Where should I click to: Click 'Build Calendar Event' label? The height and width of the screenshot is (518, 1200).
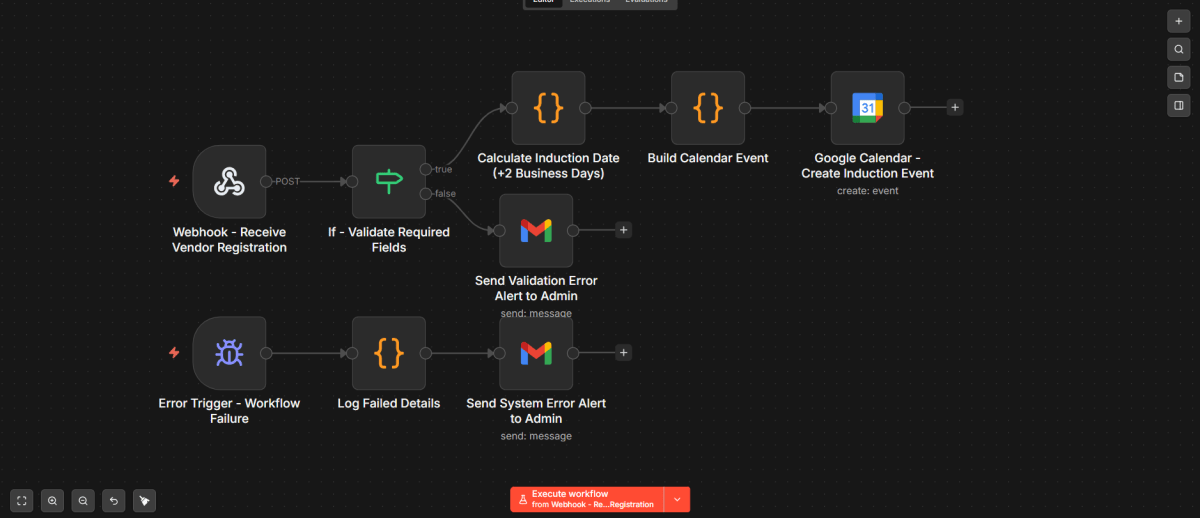point(708,158)
